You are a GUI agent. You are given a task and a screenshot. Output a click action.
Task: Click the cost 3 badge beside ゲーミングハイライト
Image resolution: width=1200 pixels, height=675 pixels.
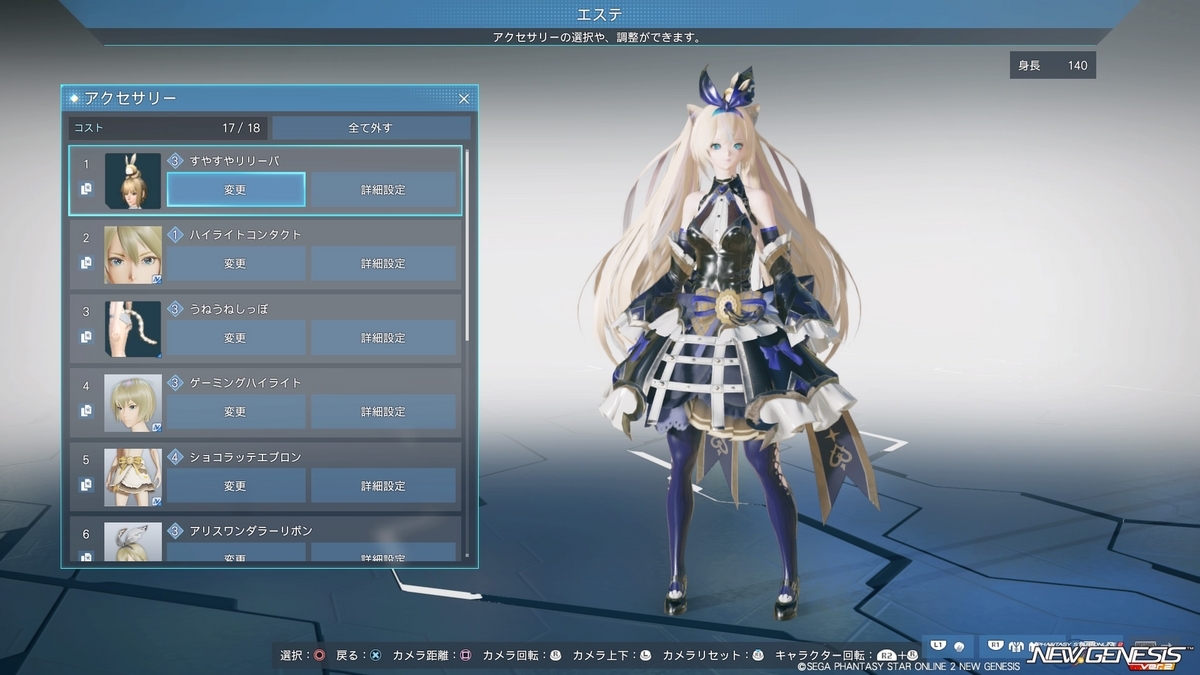coord(175,383)
